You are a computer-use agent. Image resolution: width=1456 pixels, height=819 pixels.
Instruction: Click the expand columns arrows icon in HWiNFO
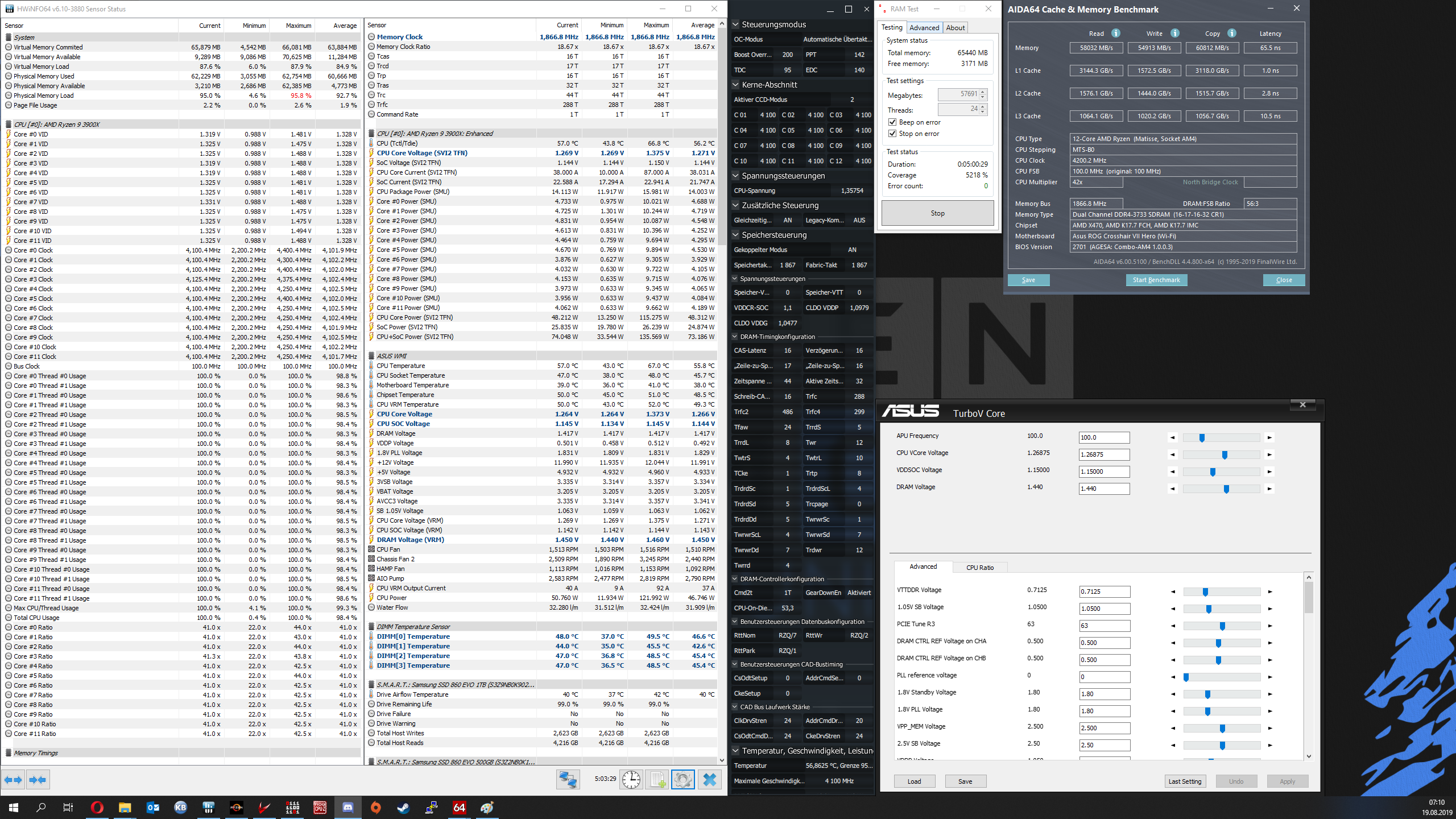click(13, 780)
